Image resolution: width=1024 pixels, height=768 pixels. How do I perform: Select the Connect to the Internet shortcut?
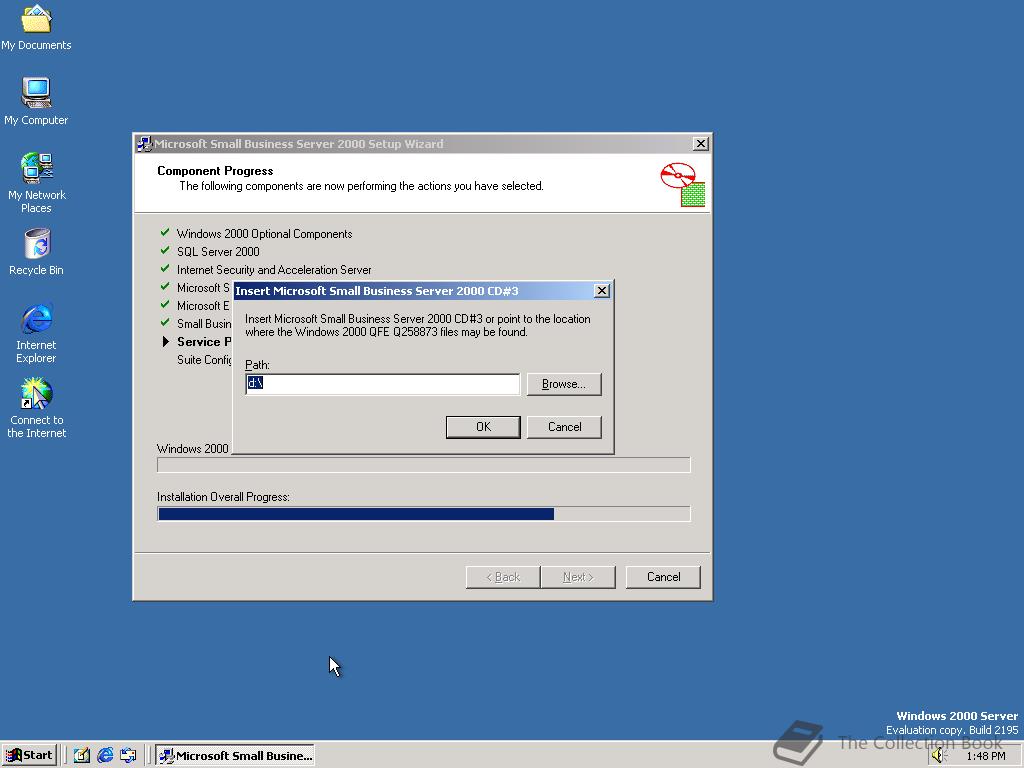click(36, 408)
